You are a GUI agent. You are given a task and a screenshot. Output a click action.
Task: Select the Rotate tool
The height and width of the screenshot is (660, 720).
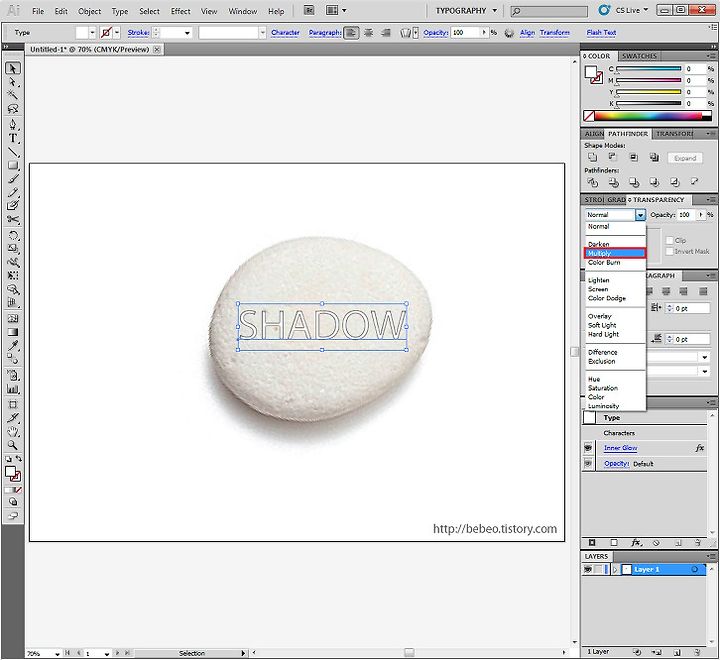pyautogui.click(x=13, y=236)
